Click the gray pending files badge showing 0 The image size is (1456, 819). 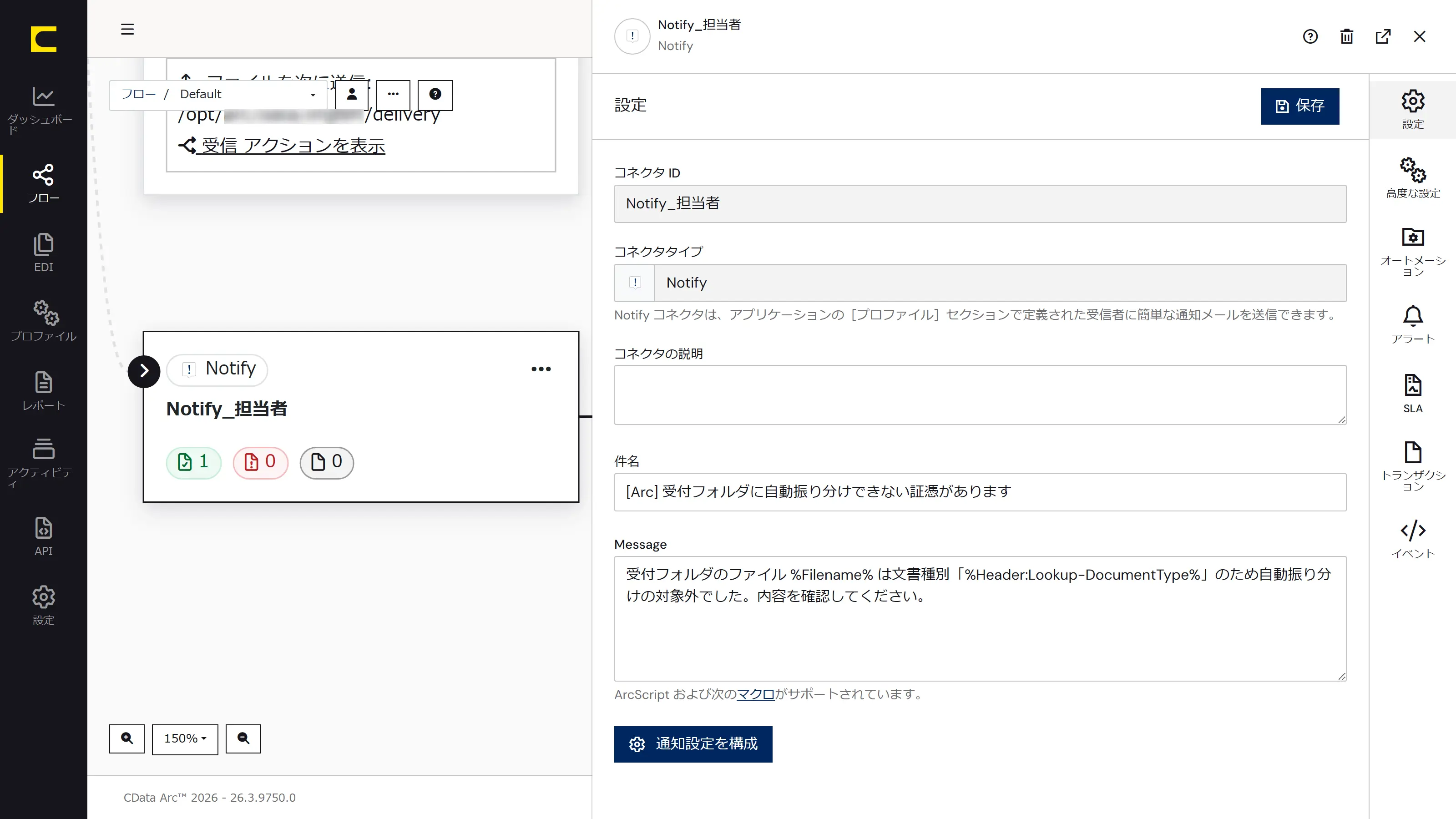[x=327, y=462]
